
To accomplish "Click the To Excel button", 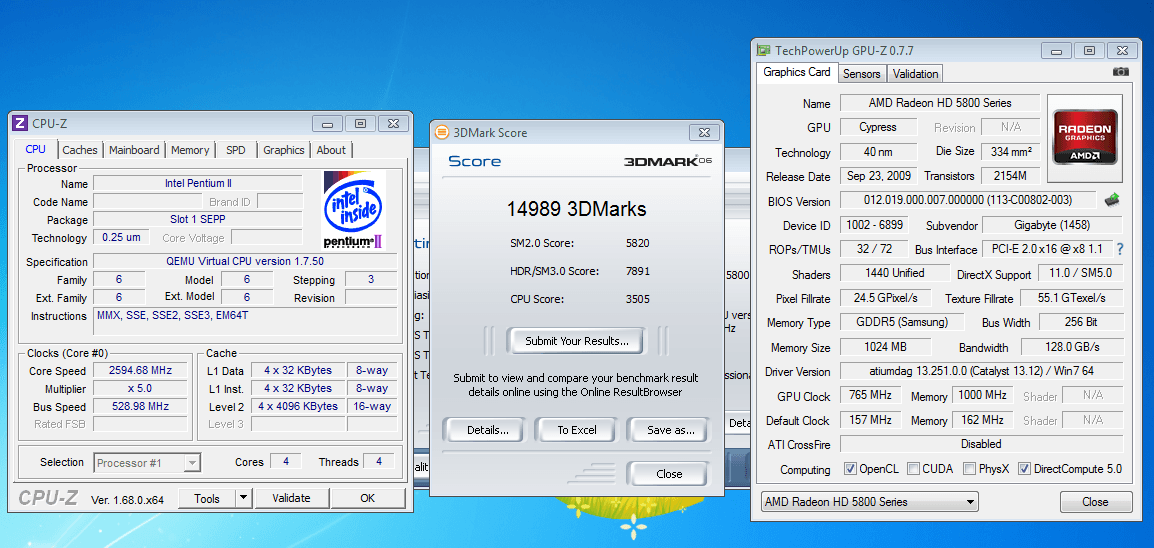I will click(576, 430).
